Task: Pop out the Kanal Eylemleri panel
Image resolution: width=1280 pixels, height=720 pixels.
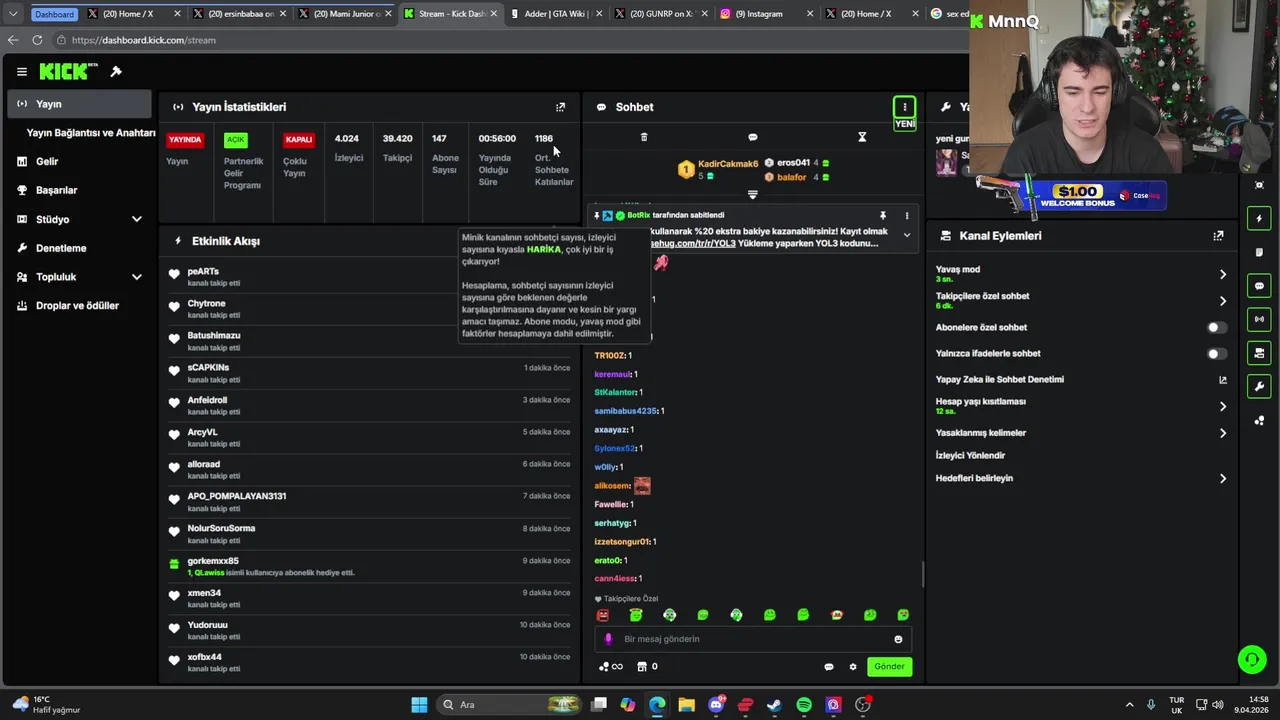Action: tap(1218, 236)
